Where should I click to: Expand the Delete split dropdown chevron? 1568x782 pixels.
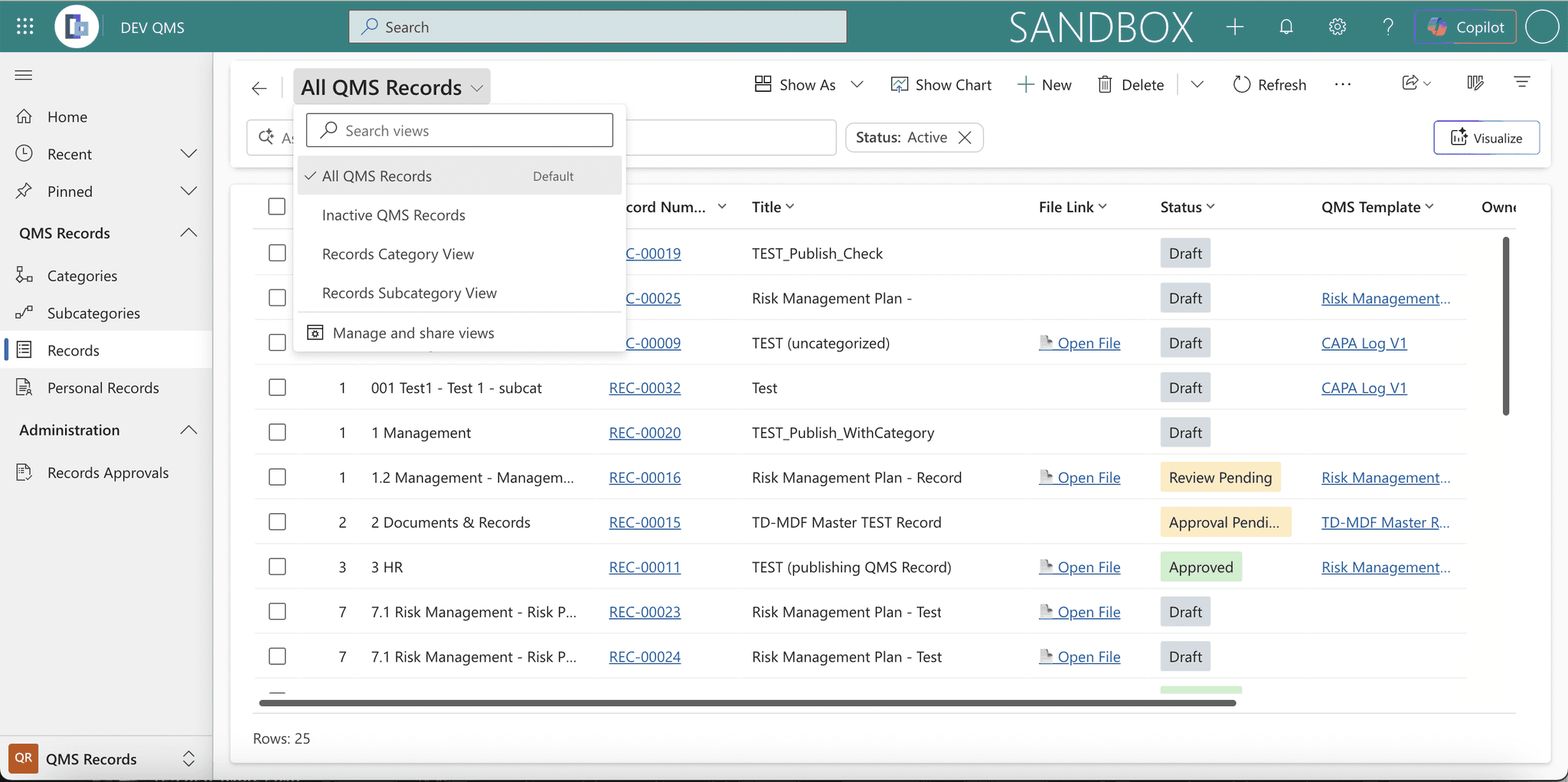[1197, 84]
